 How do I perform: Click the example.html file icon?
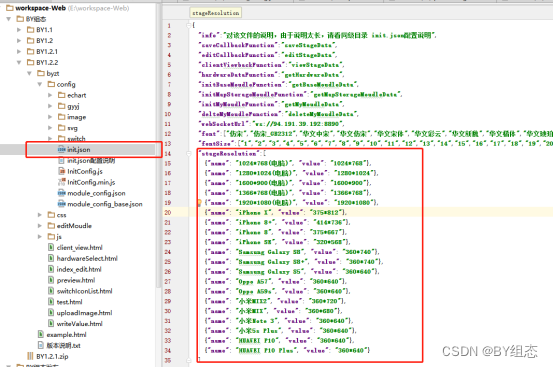coord(41,335)
